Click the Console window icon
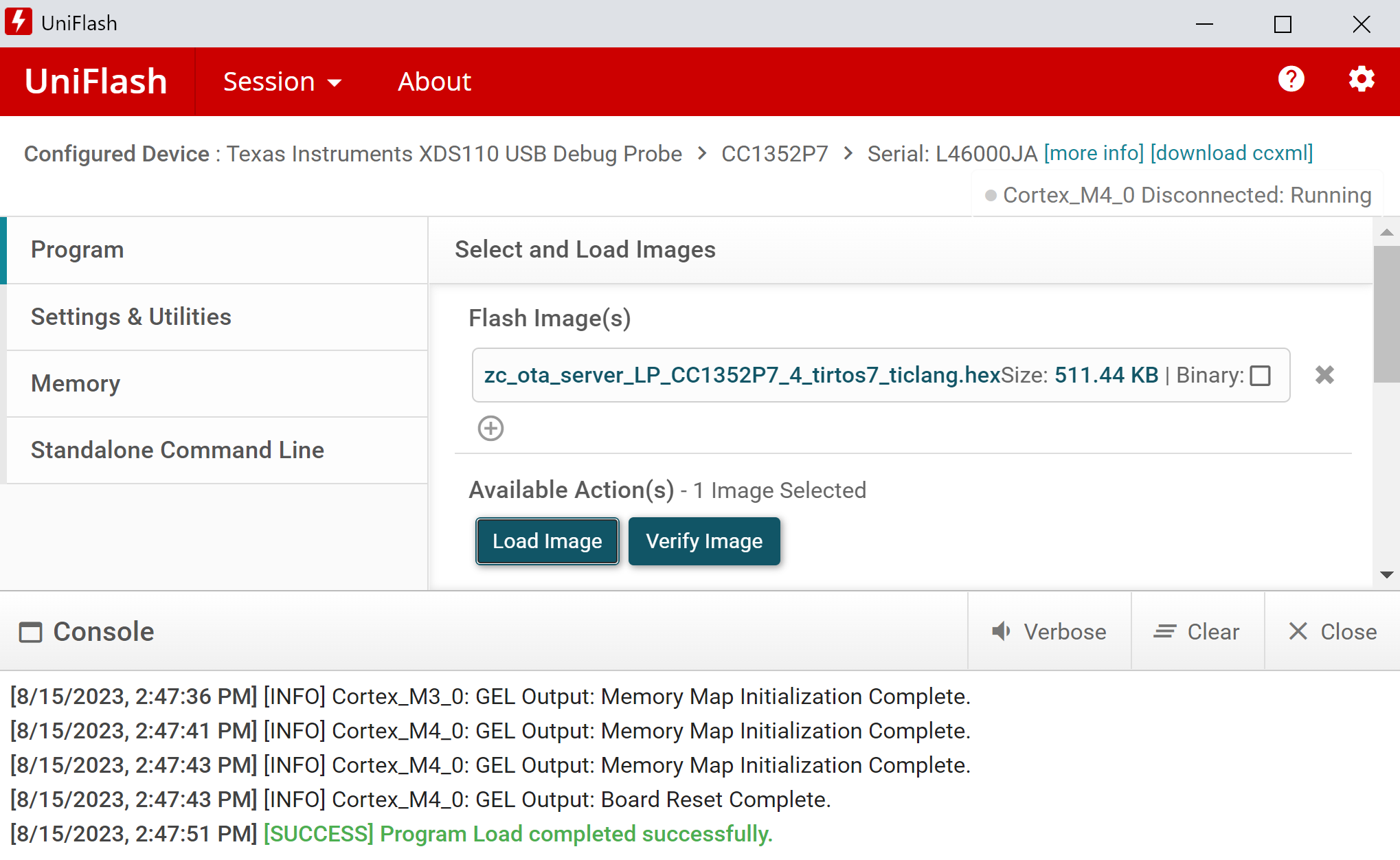 30,632
